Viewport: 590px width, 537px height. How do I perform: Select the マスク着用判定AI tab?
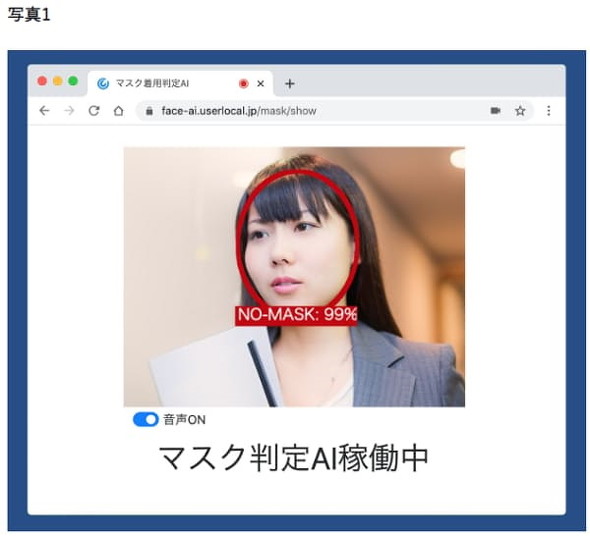coord(180,83)
